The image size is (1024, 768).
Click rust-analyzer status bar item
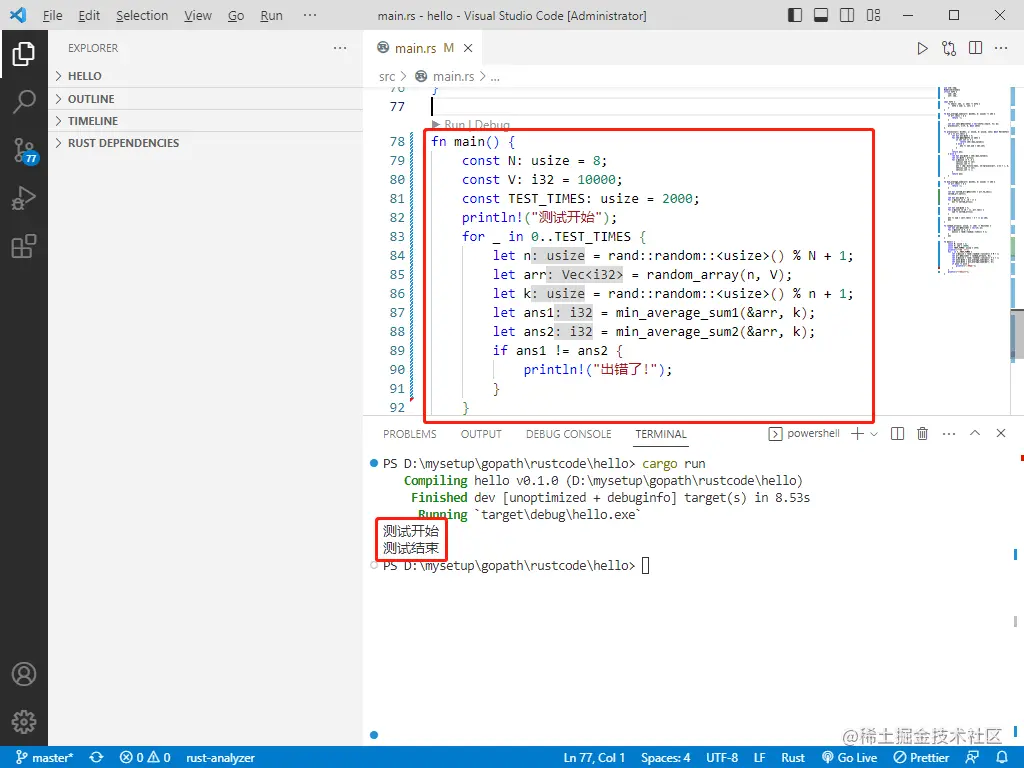tap(220, 758)
